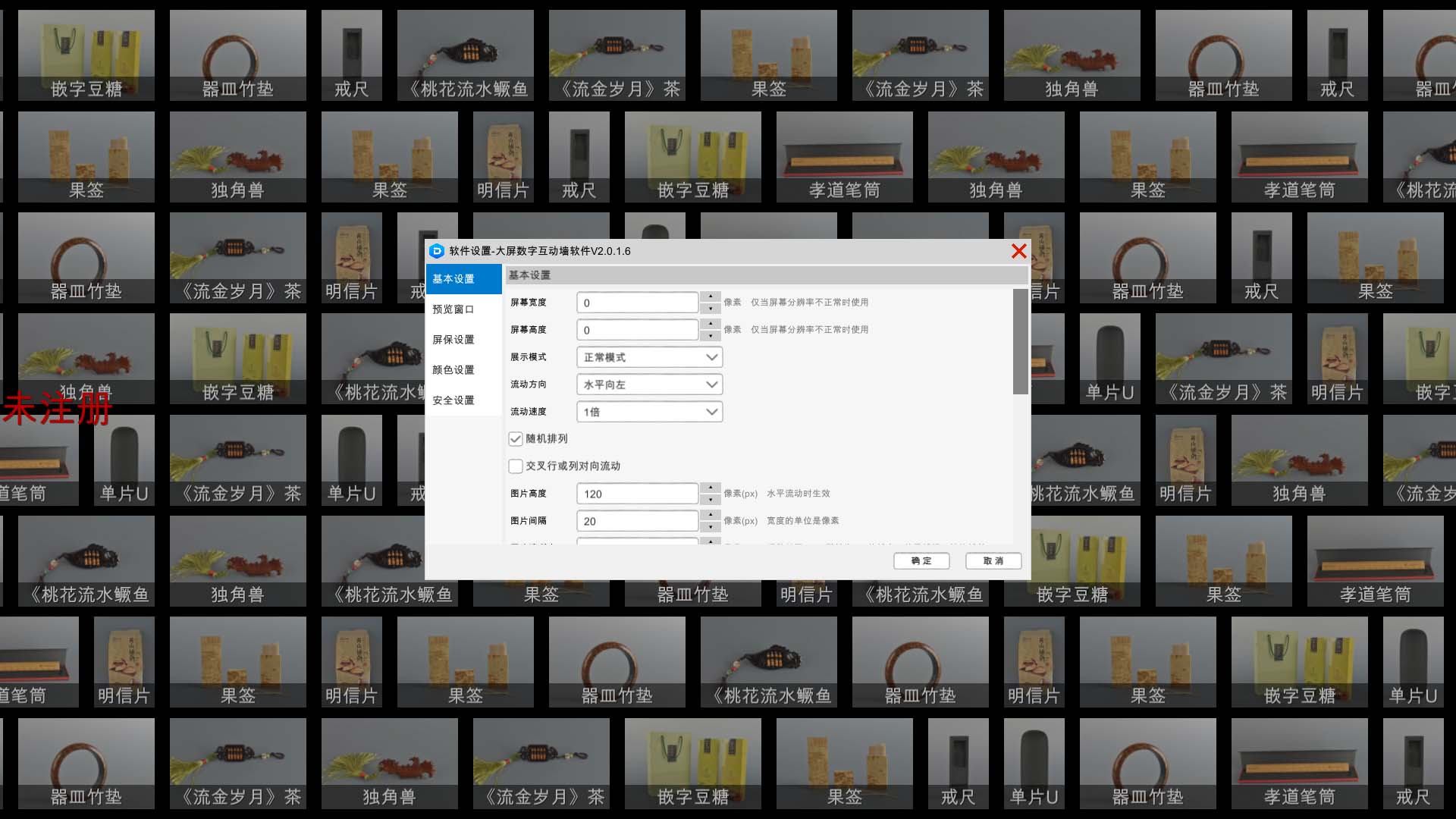Increase 图片高度 with the up arrow

click(x=711, y=488)
